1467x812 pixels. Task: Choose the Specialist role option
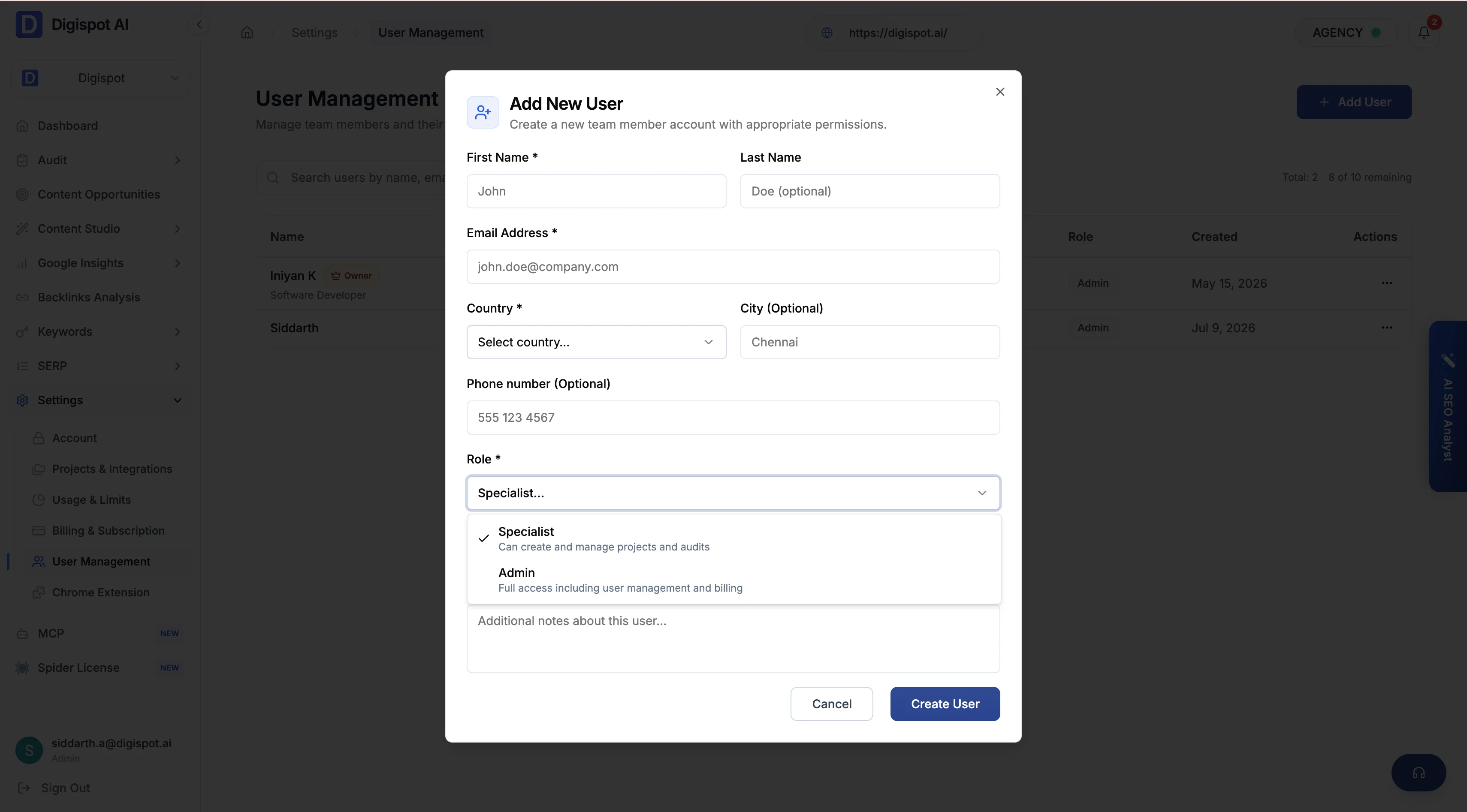[x=734, y=538]
